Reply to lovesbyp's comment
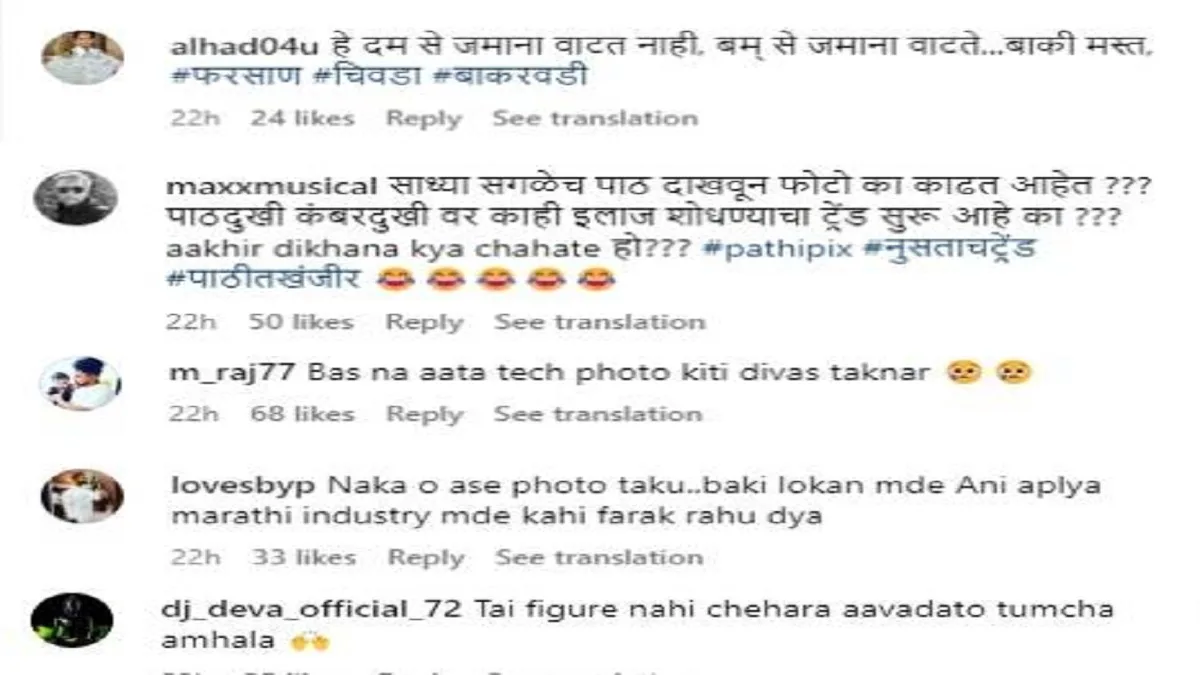Screen dimensions: 1200x675 [x=424, y=557]
